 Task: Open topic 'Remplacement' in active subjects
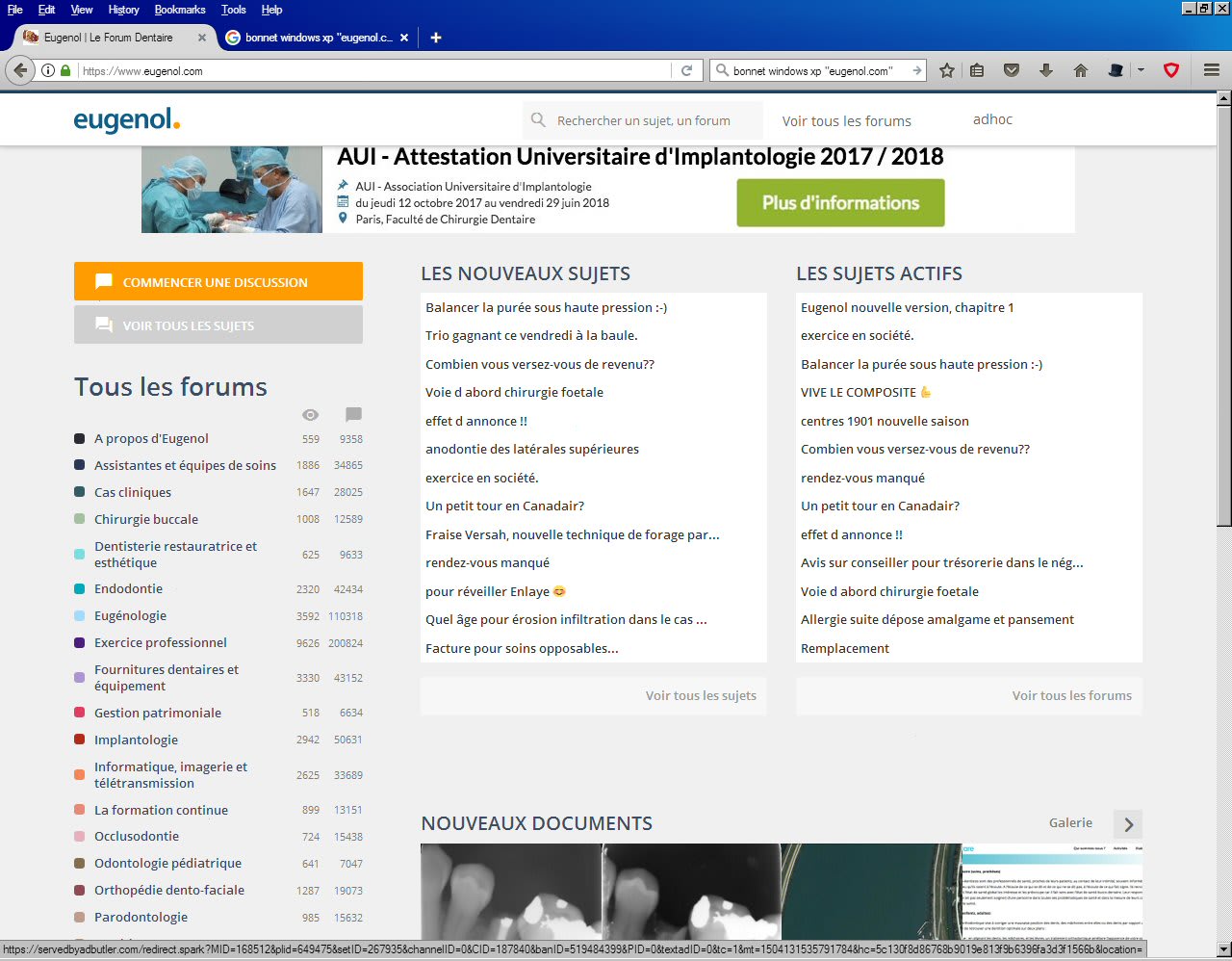[845, 648]
